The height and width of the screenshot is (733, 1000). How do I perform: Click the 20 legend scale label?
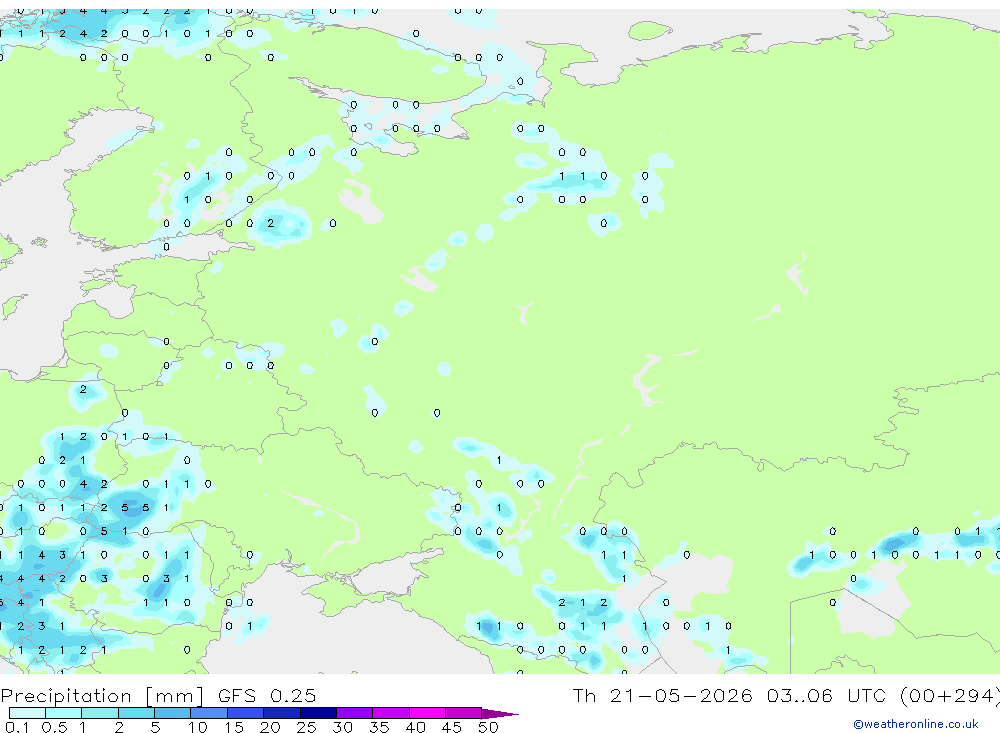(x=270, y=727)
